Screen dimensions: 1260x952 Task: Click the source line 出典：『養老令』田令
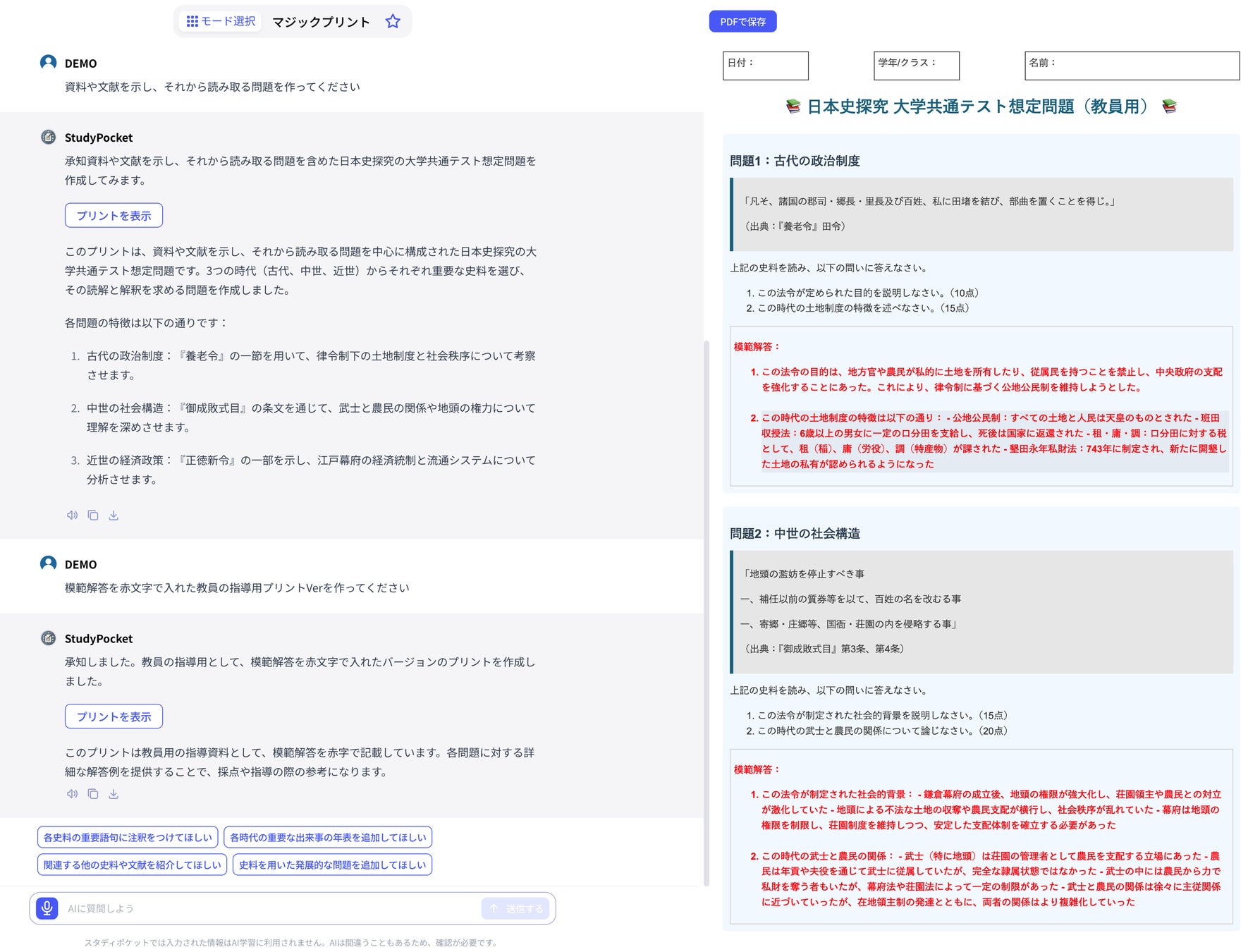pyautogui.click(x=795, y=226)
